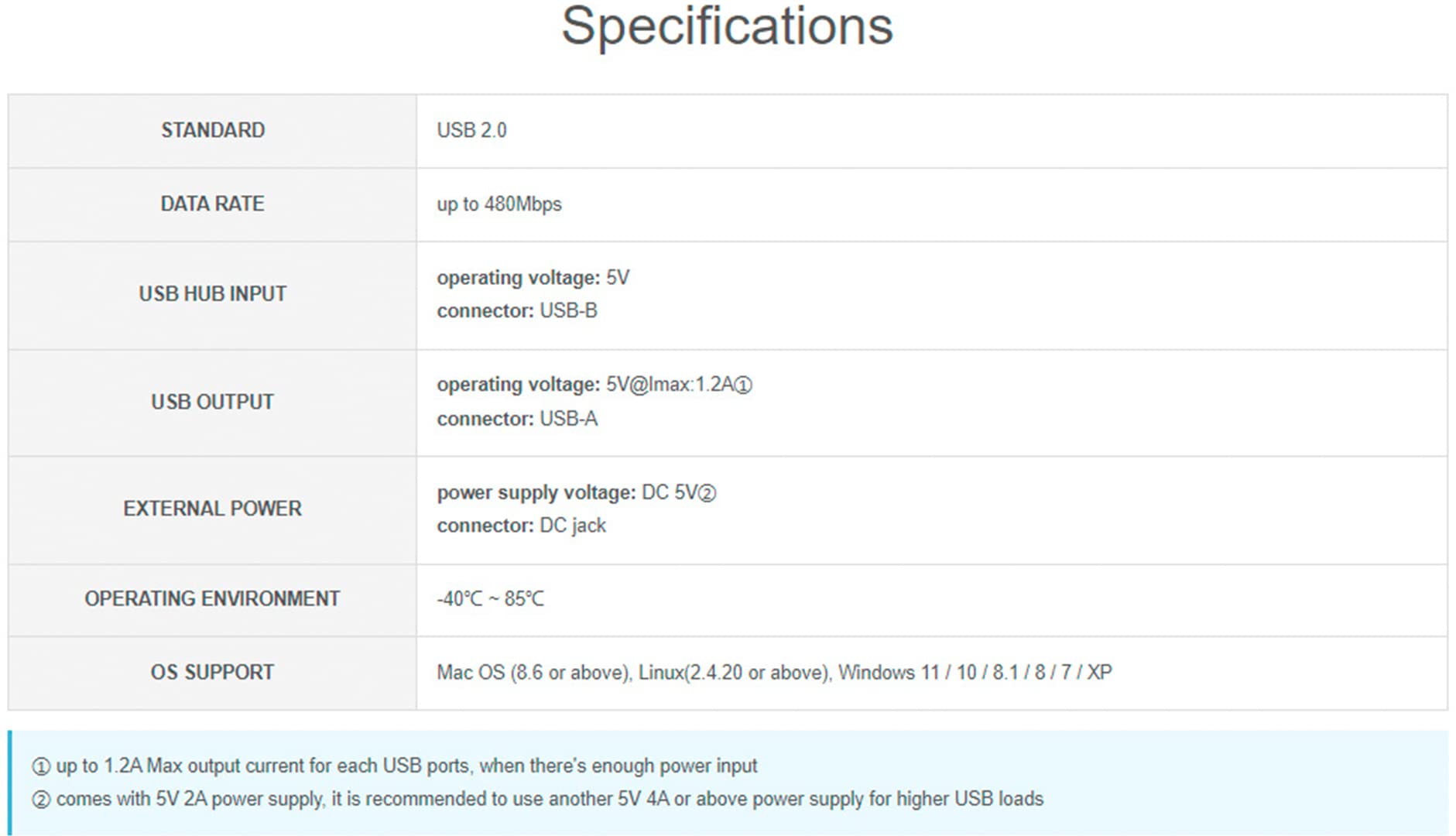Click the circled 1 footnote marker after 1.2A
Screen dimensions: 1456x836
(x=743, y=385)
